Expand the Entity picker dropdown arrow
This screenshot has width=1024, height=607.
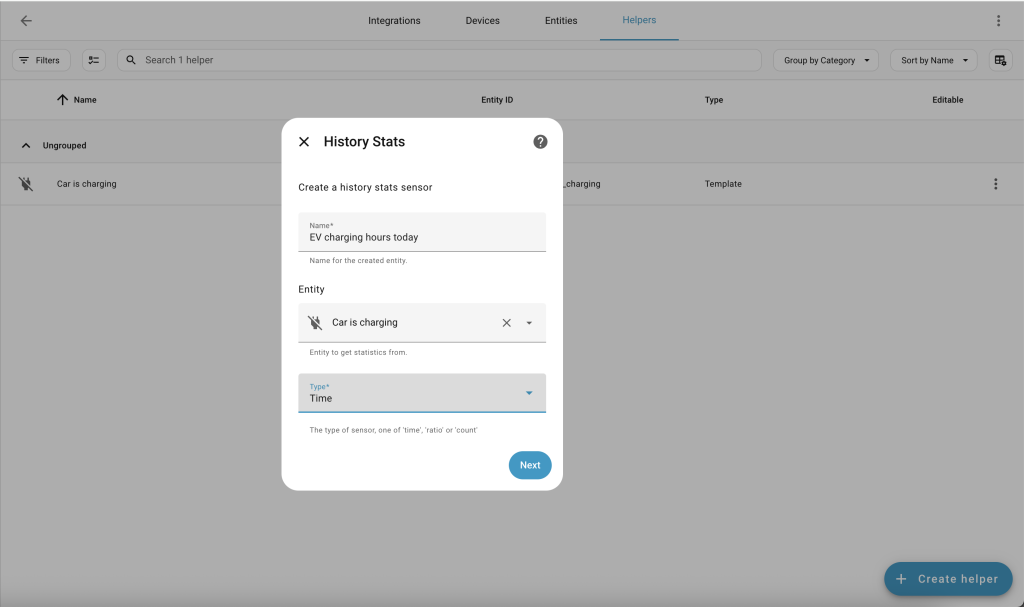(x=529, y=323)
